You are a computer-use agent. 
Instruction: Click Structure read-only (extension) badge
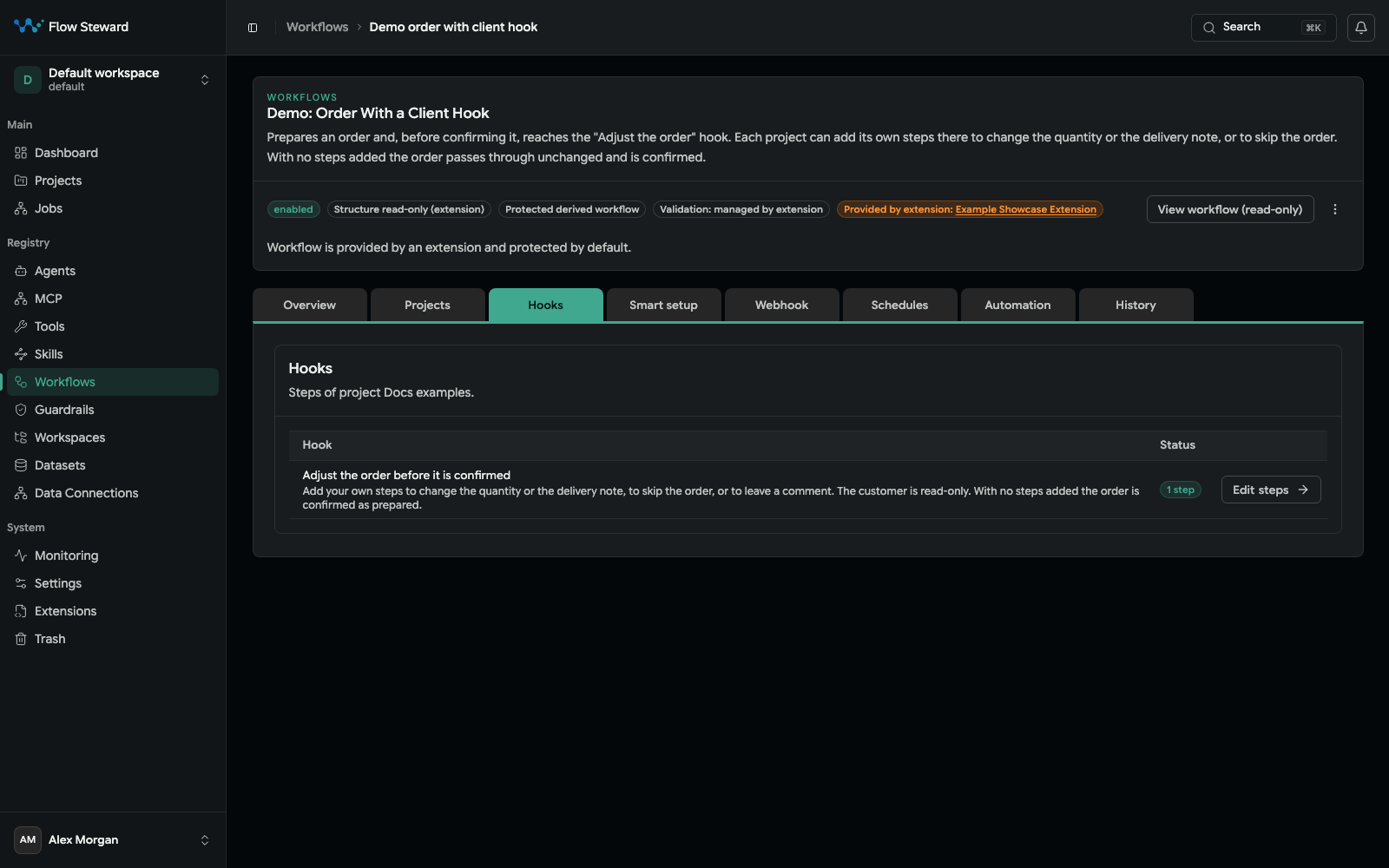point(409,209)
